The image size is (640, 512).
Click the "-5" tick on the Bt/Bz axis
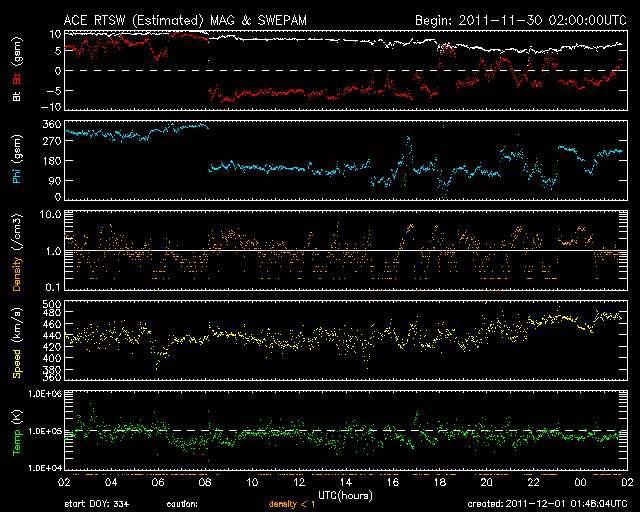click(53, 90)
